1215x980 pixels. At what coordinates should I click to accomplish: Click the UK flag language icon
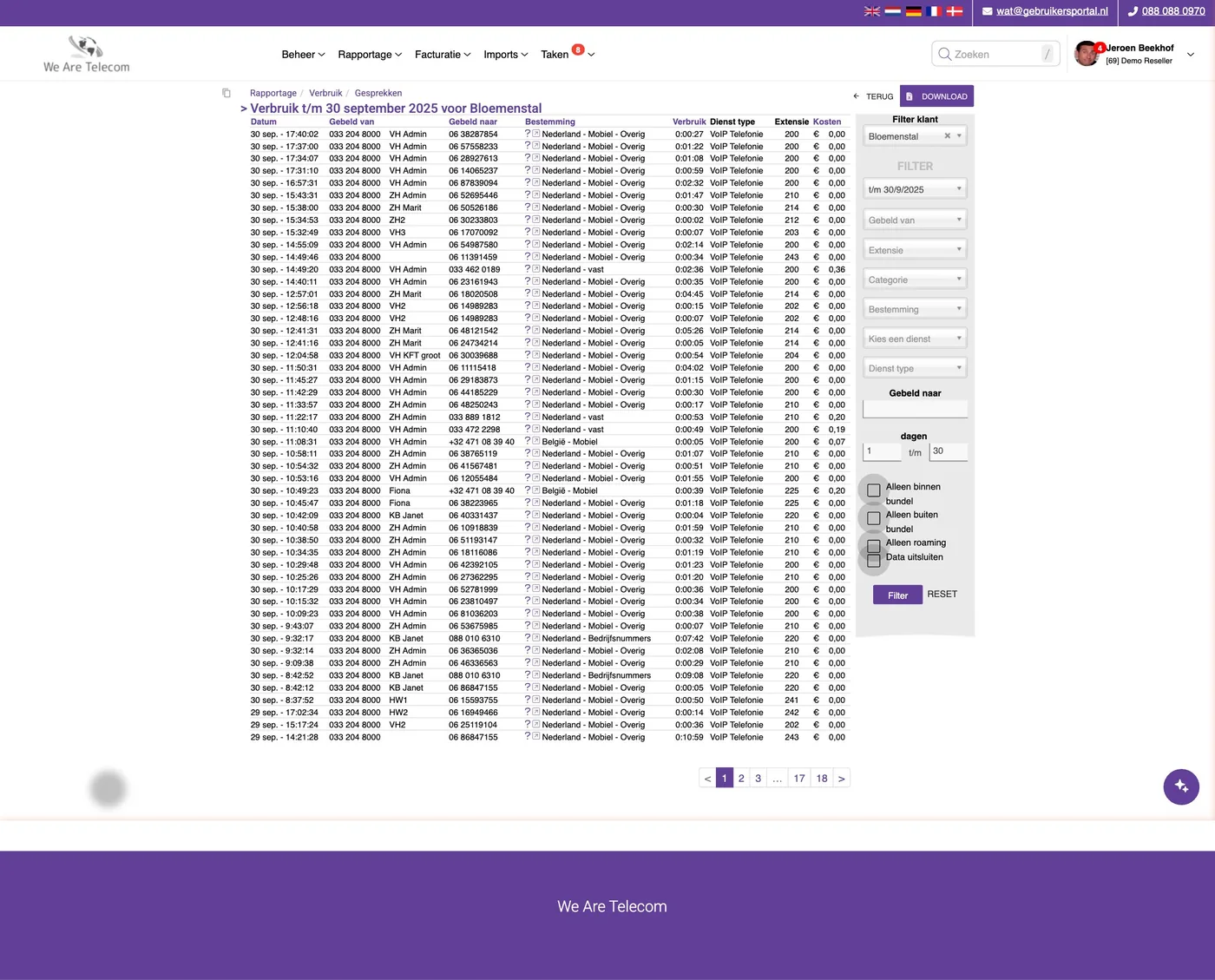872,11
